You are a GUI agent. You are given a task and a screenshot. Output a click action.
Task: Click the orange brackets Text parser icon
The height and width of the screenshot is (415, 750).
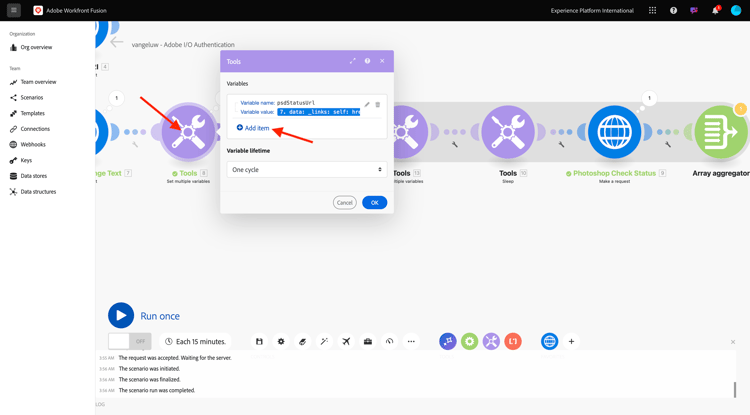click(x=513, y=341)
